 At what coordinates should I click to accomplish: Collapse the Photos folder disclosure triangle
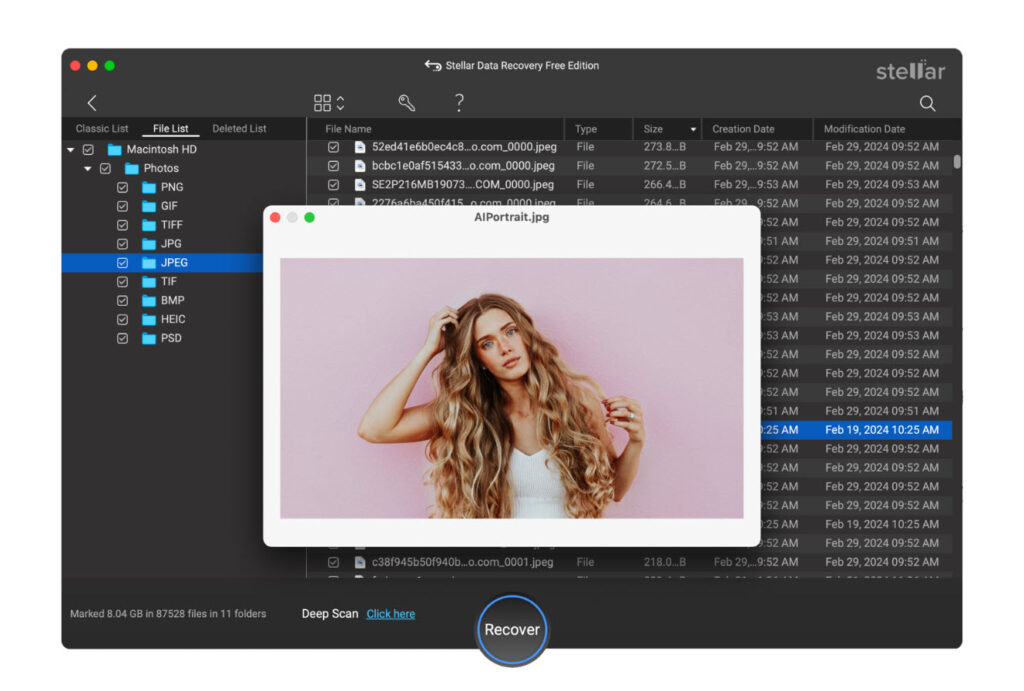87,169
